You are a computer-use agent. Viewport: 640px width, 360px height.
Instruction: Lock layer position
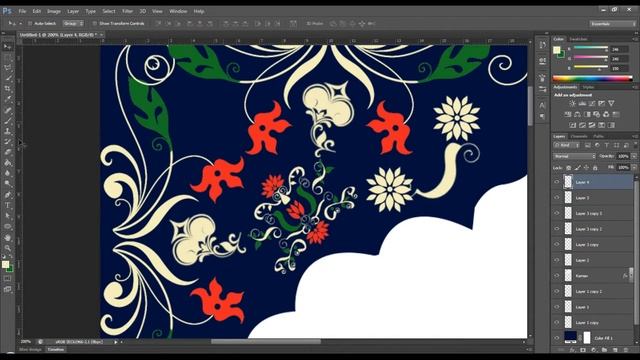[x=586, y=168]
